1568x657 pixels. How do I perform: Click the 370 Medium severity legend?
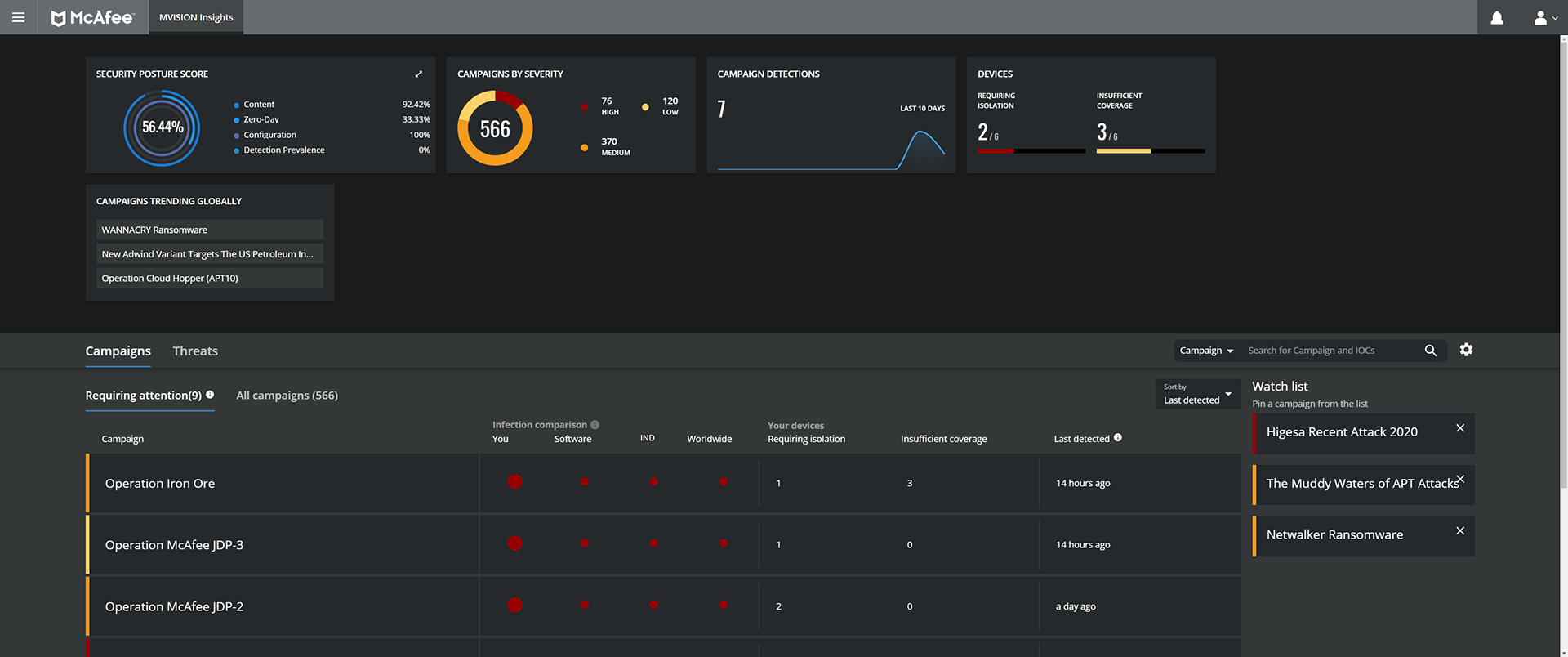click(605, 147)
